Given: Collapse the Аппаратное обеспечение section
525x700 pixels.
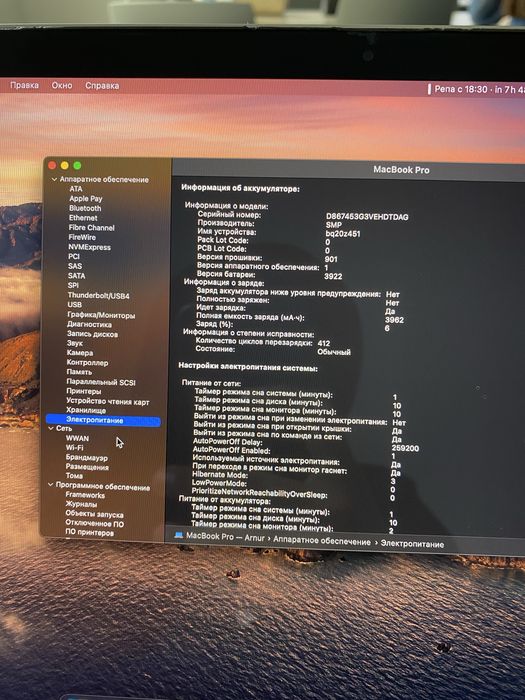Looking at the screenshot, I should pyautogui.click(x=54, y=179).
